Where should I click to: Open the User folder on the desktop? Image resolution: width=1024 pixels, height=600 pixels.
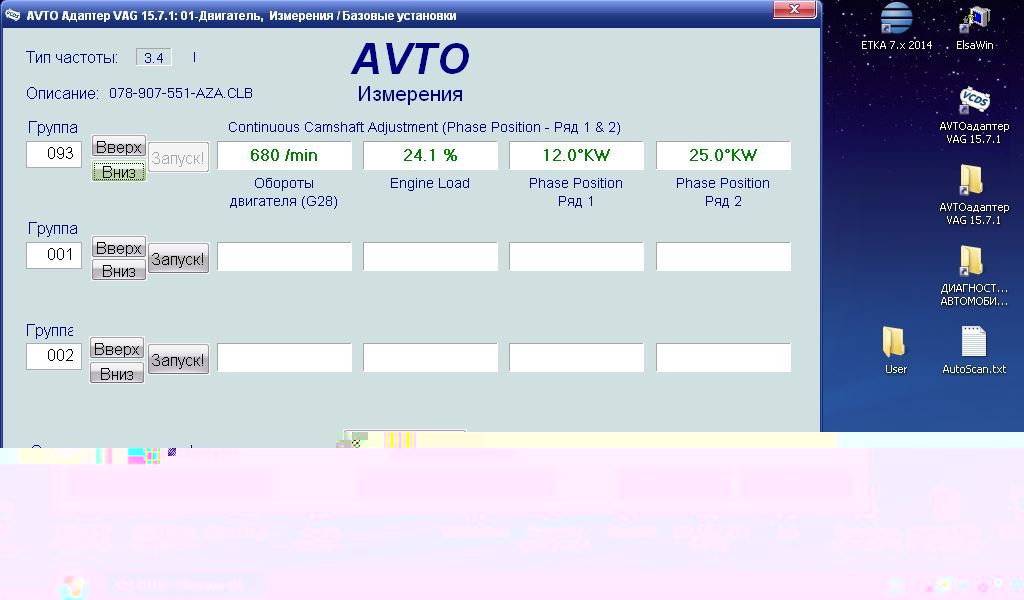tap(895, 342)
